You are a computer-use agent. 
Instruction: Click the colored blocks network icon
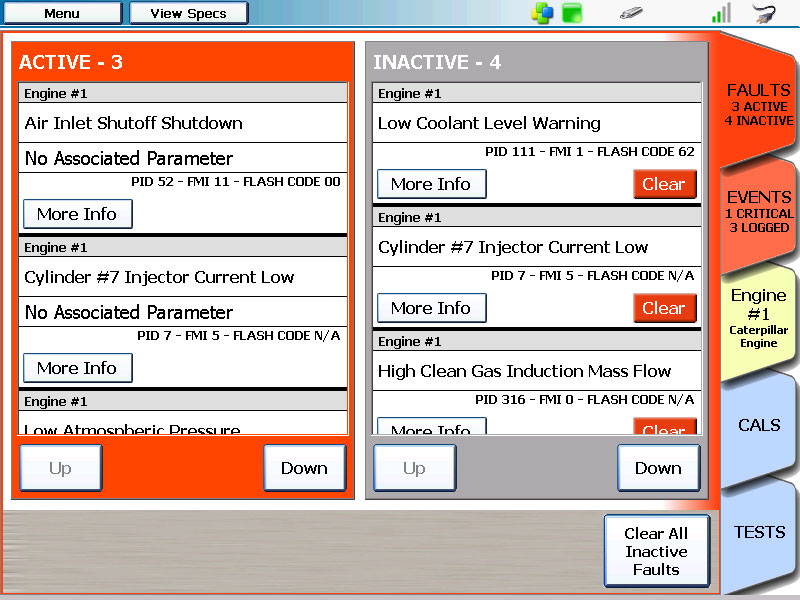pyautogui.click(x=542, y=13)
